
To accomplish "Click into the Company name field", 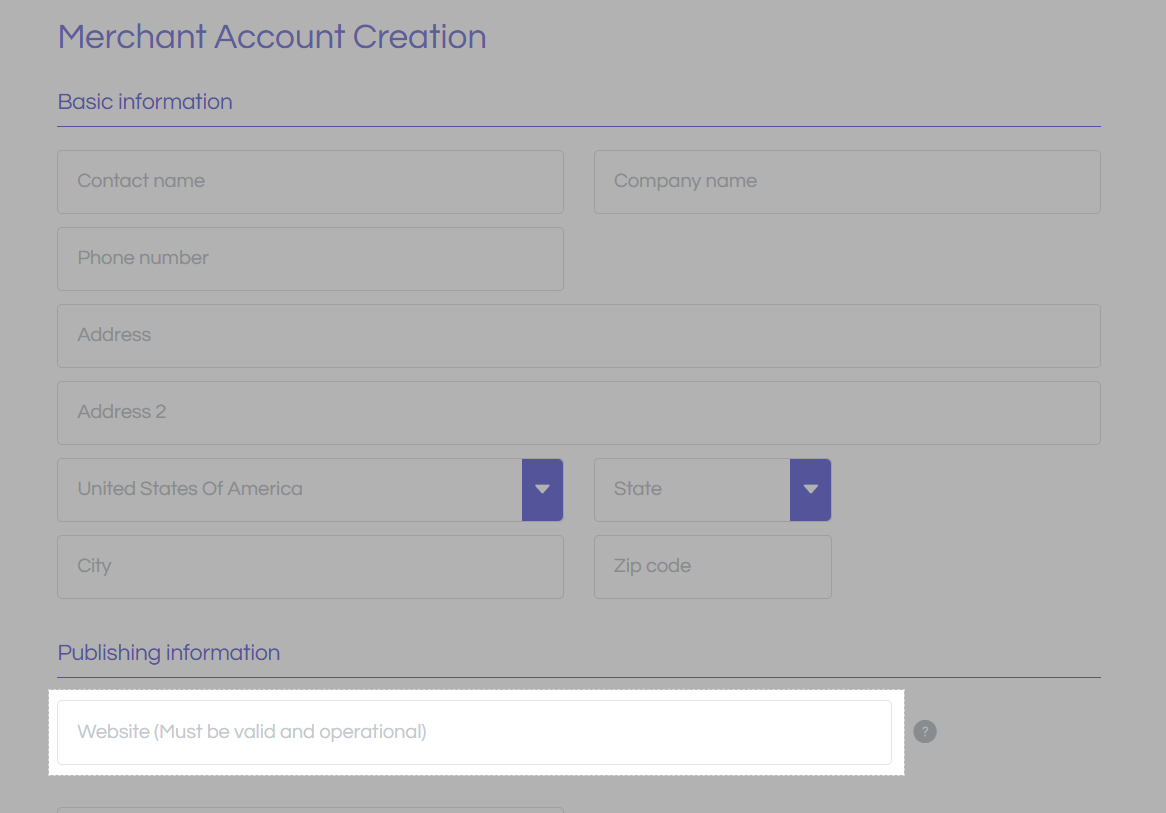I will tap(846, 181).
